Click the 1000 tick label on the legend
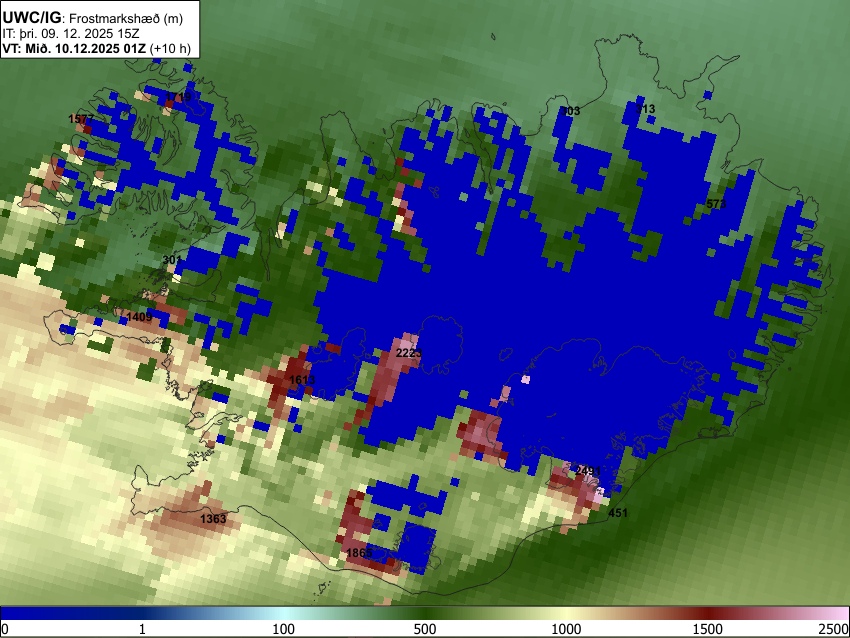This screenshot has width=850, height=638. (566, 629)
